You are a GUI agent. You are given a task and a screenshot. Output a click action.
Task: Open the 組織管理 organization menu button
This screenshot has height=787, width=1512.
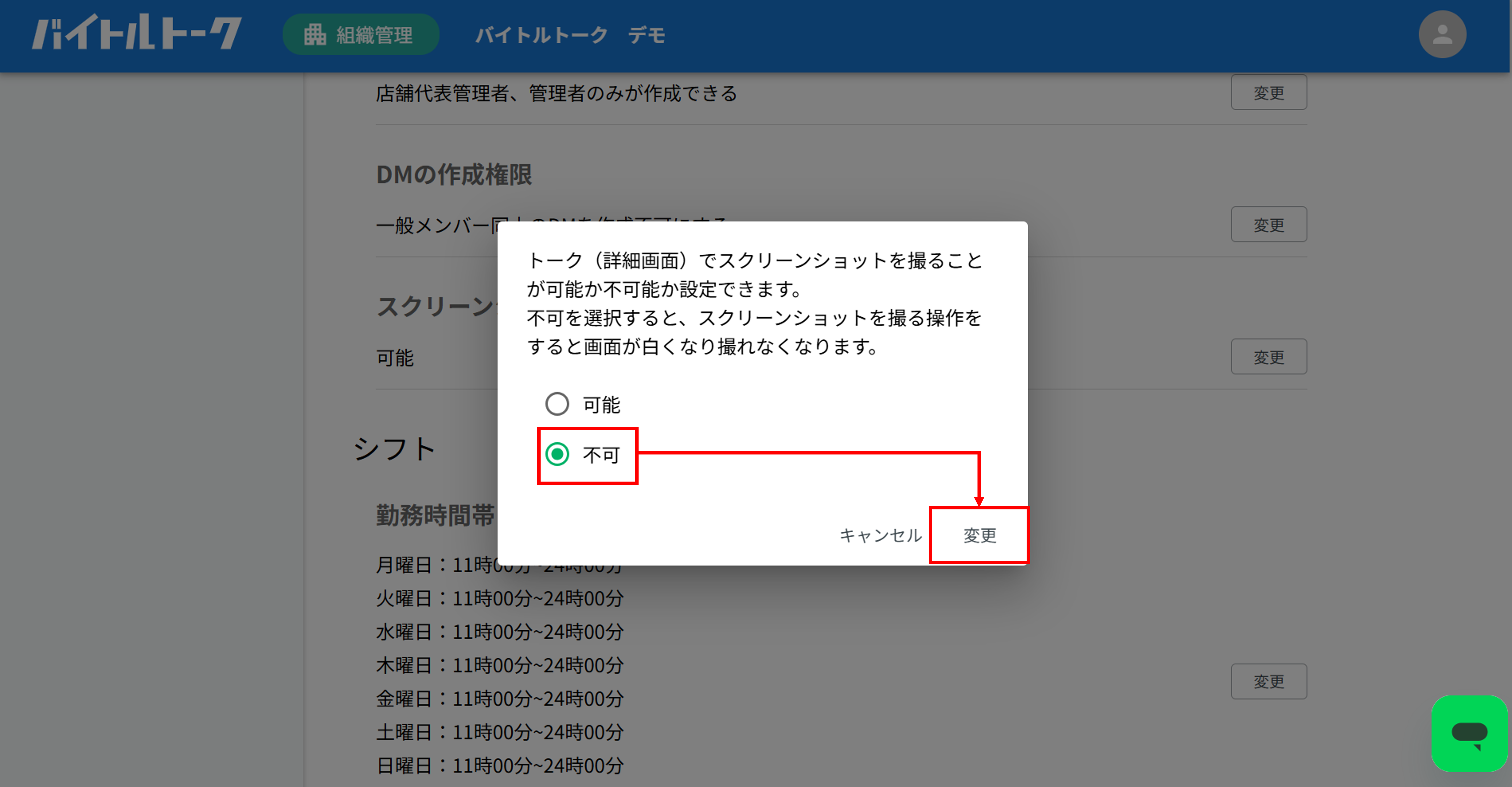pyautogui.click(x=360, y=35)
